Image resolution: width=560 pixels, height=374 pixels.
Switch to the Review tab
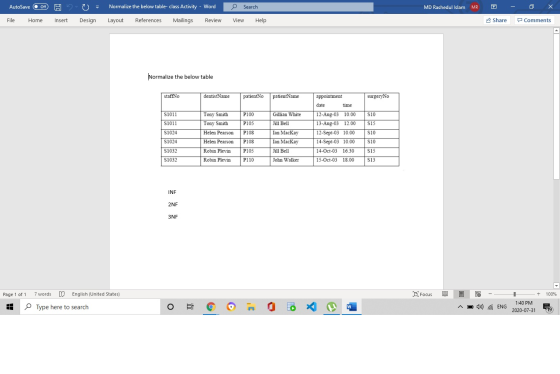213,20
